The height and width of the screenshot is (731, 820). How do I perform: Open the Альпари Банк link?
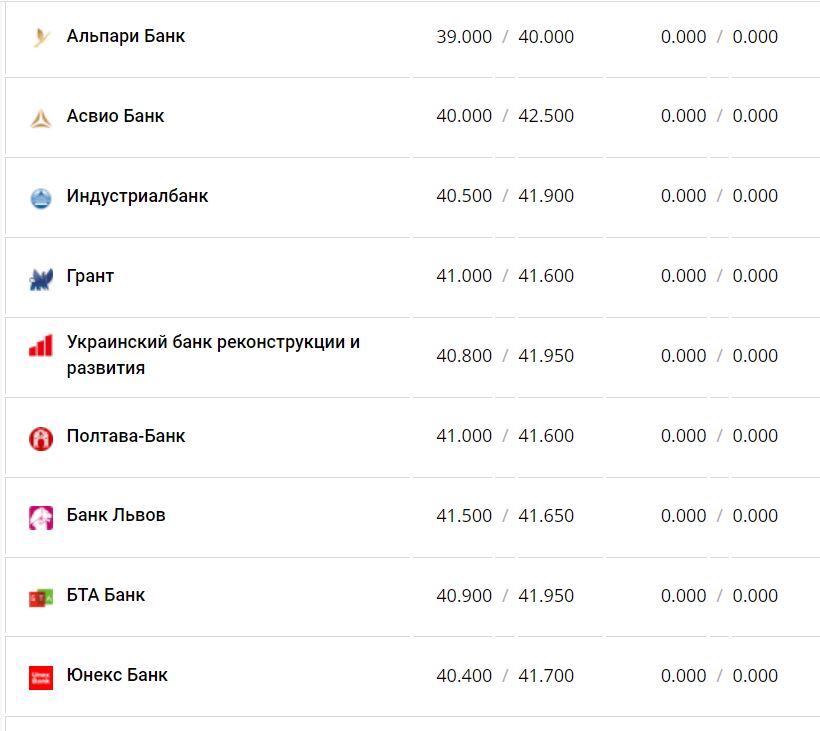(x=126, y=36)
